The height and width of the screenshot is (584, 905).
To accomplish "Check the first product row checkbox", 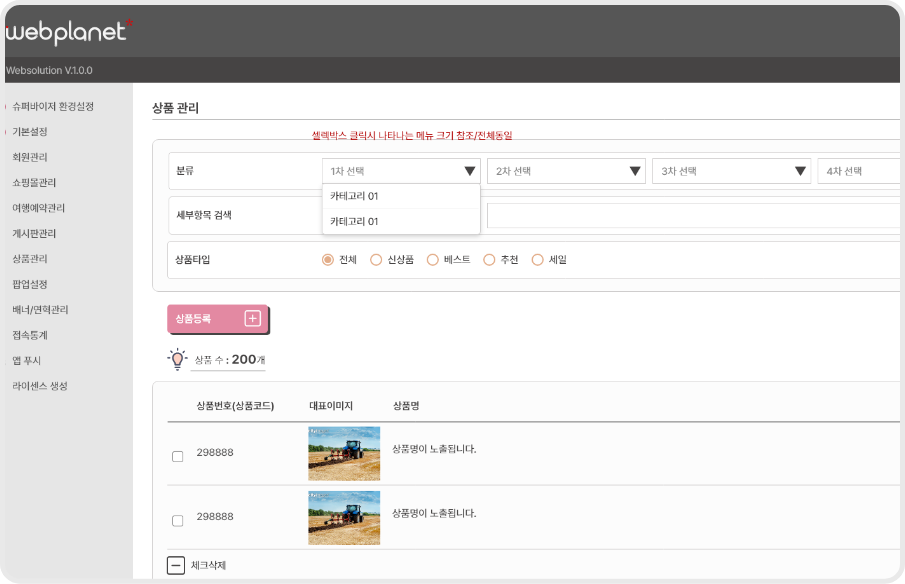I will click(x=177, y=456).
